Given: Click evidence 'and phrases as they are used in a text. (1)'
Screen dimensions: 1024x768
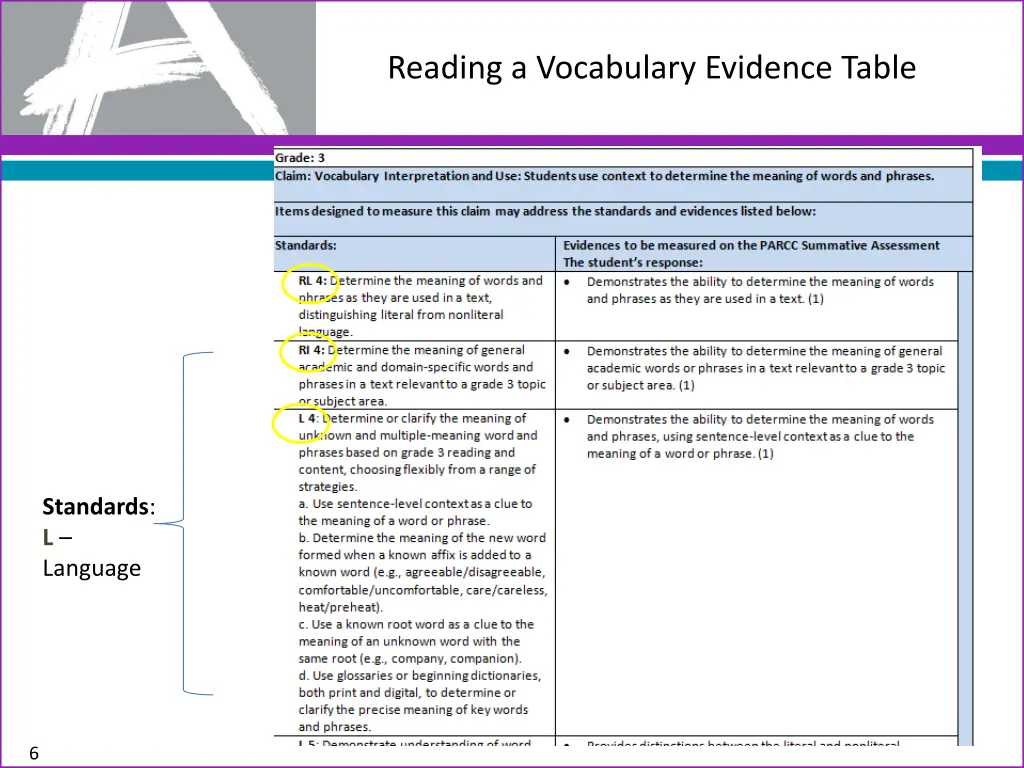Looking at the screenshot, I should coord(705,299).
